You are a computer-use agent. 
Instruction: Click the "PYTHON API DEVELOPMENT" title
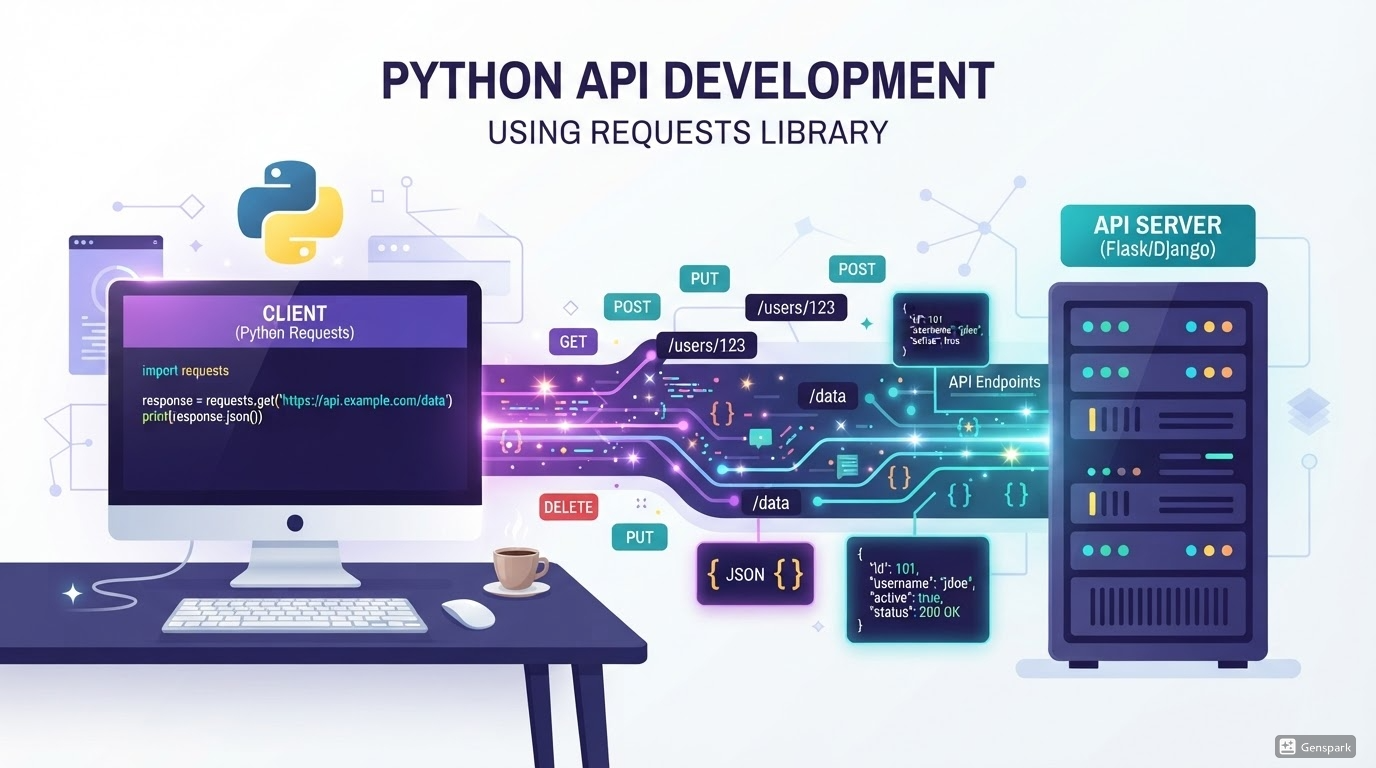(688, 82)
